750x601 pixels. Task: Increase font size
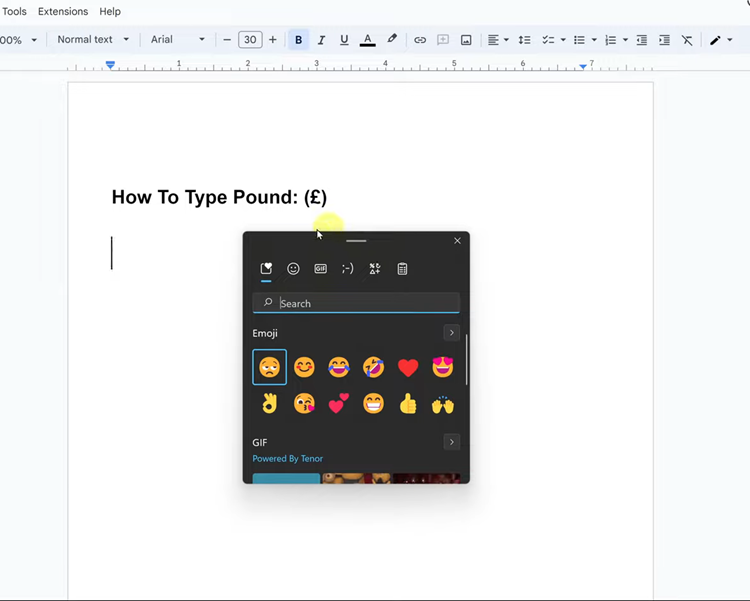coord(273,40)
